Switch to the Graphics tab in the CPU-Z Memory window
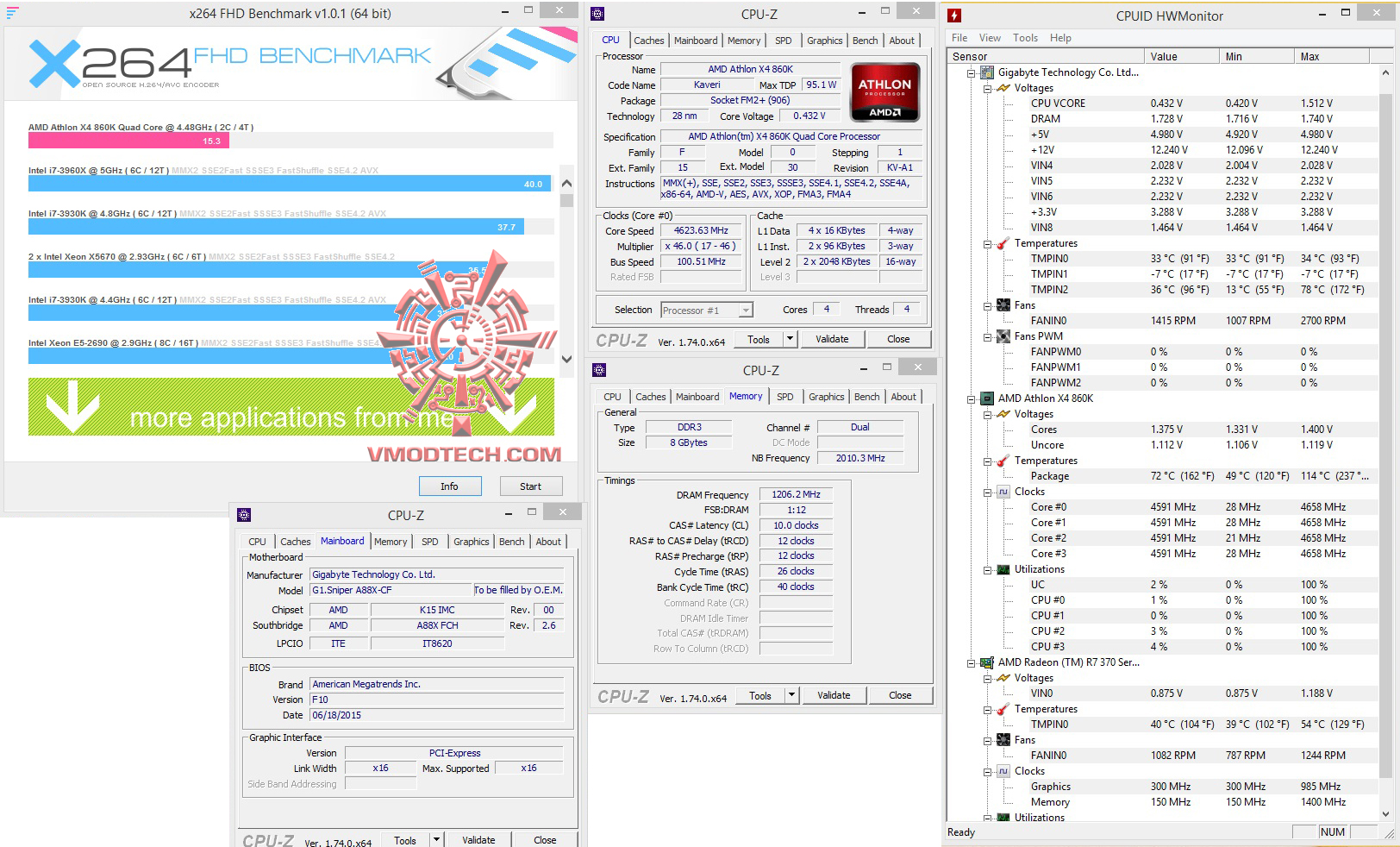The height and width of the screenshot is (847, 1400). [x=826, y=397]
